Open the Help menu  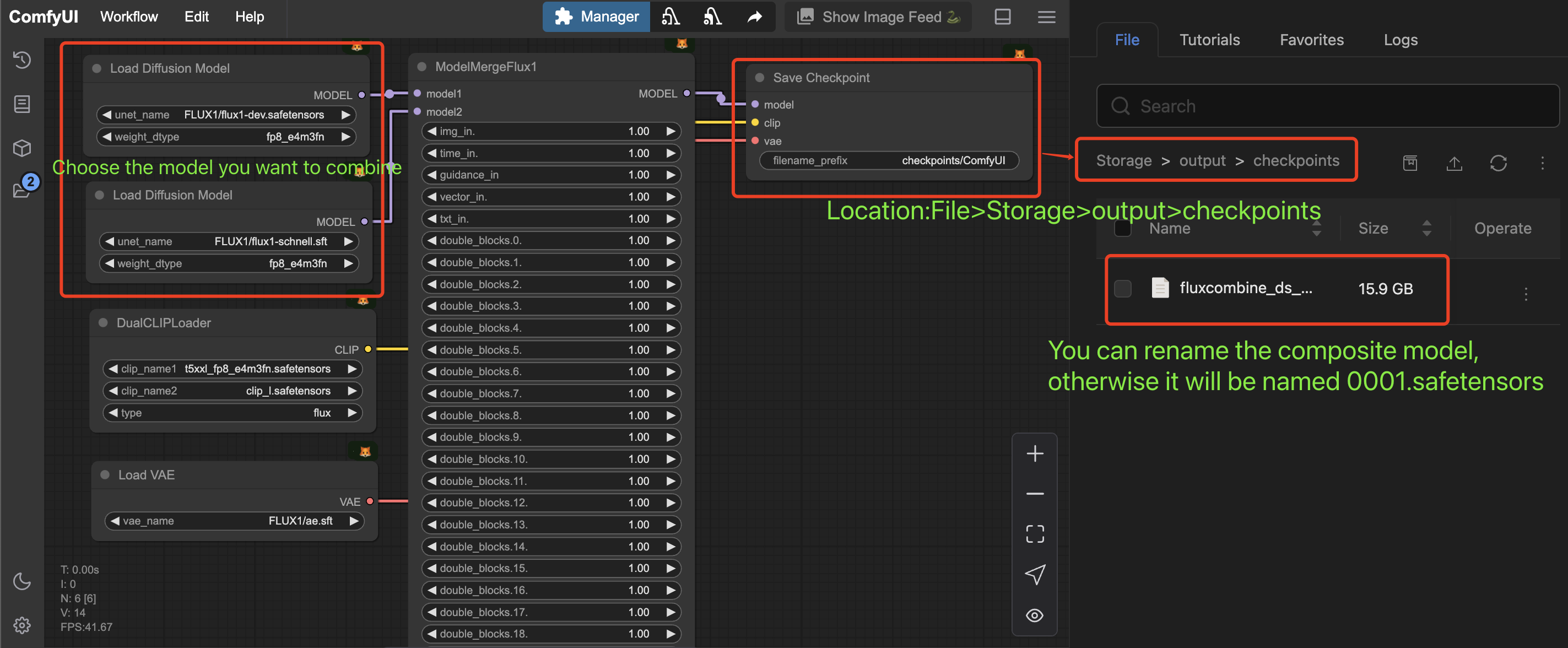[250, 17]
